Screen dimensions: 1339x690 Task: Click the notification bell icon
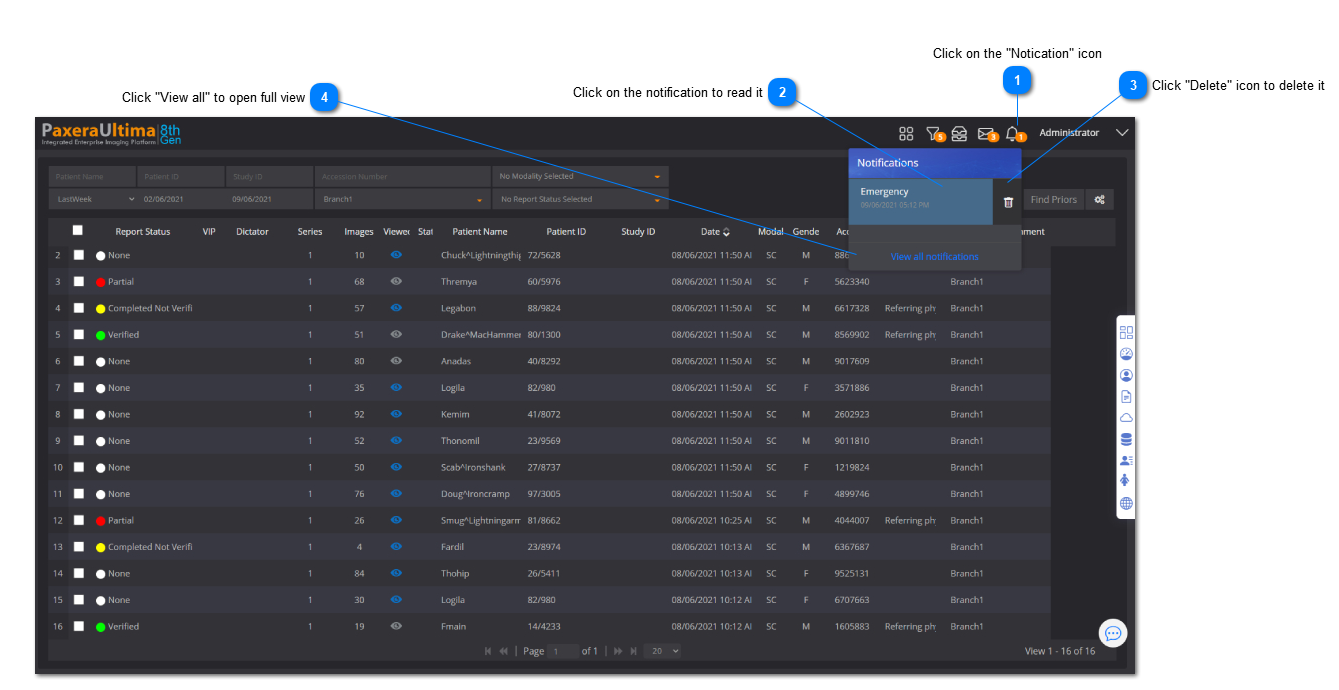(1012, 133)
